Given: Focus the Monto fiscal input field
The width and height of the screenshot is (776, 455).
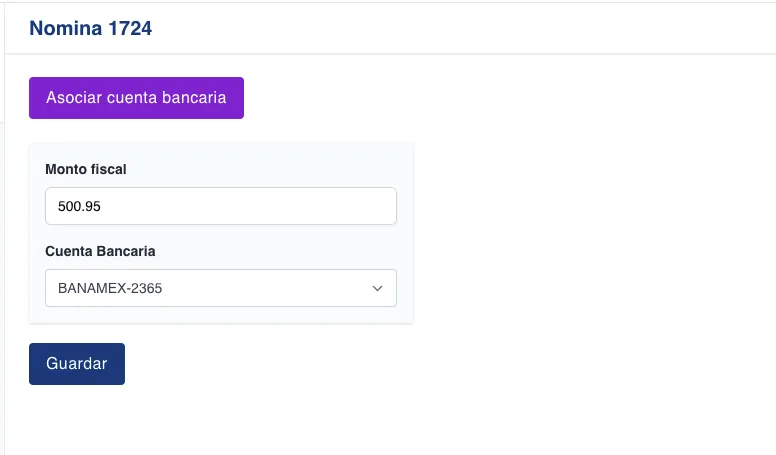Looking at the screenshot, I should [220, 207].
